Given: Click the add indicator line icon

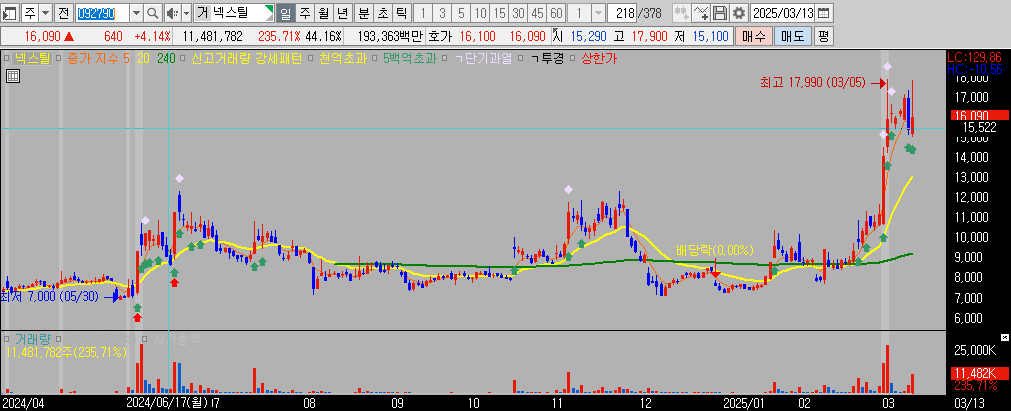Looking at the screenshot, I should [702, 12].
